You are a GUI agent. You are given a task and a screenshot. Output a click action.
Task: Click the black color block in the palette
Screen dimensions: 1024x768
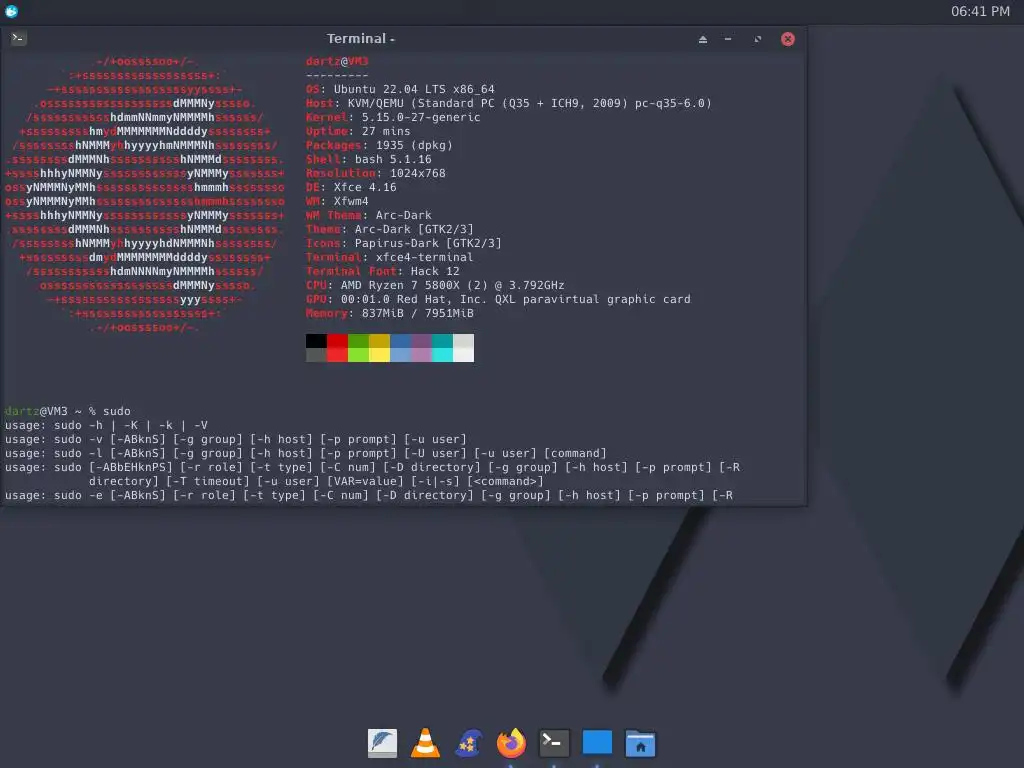(x=316, y=341)
